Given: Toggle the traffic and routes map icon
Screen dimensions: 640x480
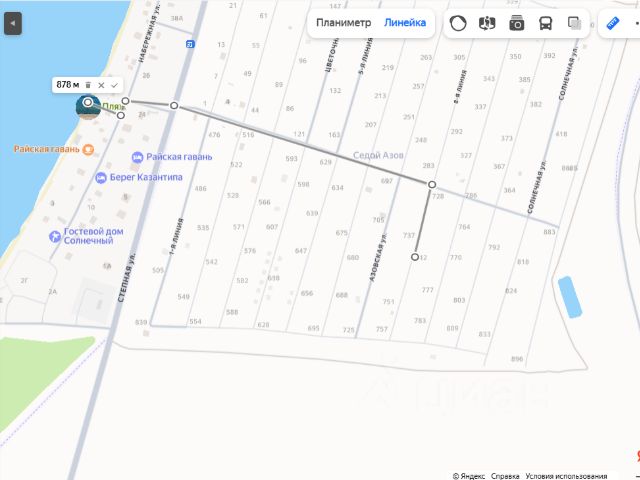Looking at the screenshot, I should point(487,23).
